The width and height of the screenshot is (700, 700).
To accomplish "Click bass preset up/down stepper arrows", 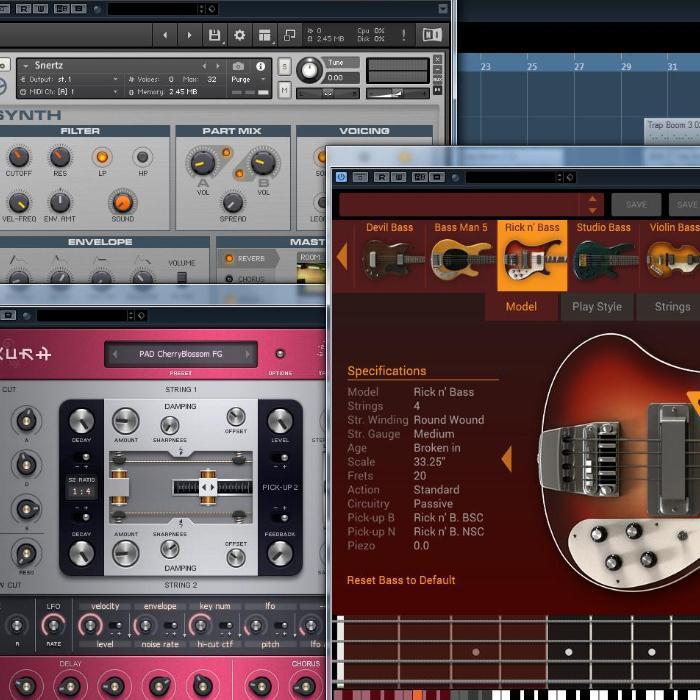I will pyautogui.click(x=592, y=204).
